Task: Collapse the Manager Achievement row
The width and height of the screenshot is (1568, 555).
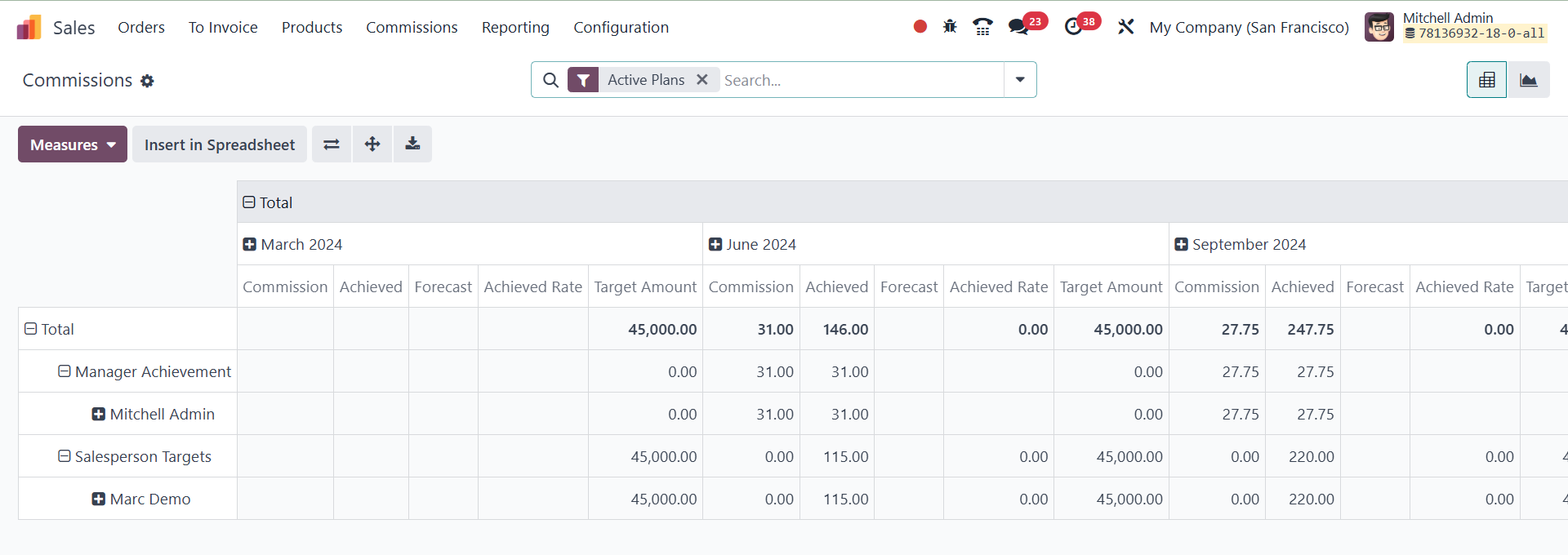Action: coord(65,371)
